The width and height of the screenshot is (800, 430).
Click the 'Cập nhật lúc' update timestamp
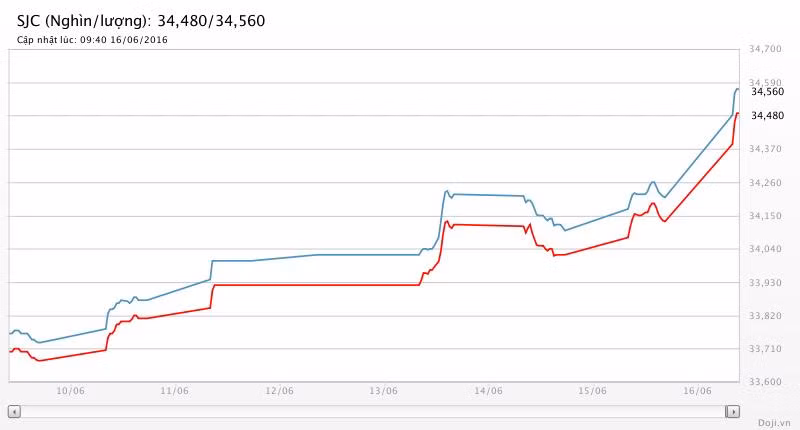click(92, 40)
